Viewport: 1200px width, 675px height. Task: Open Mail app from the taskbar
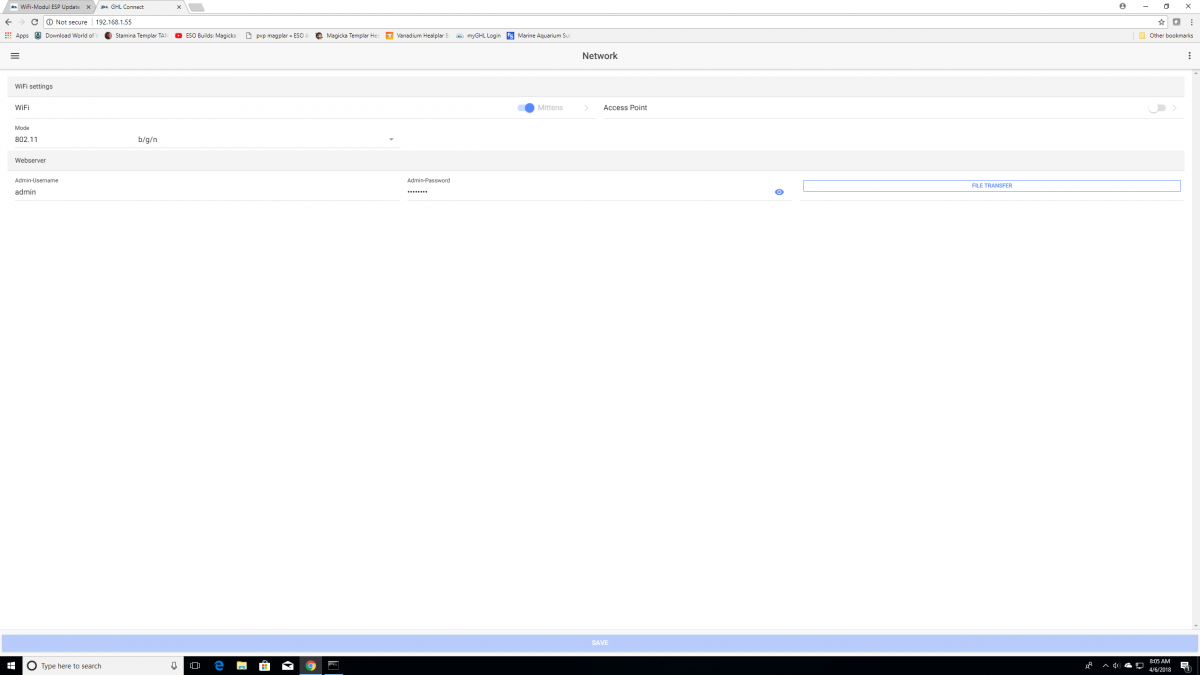tap(288, 665)
